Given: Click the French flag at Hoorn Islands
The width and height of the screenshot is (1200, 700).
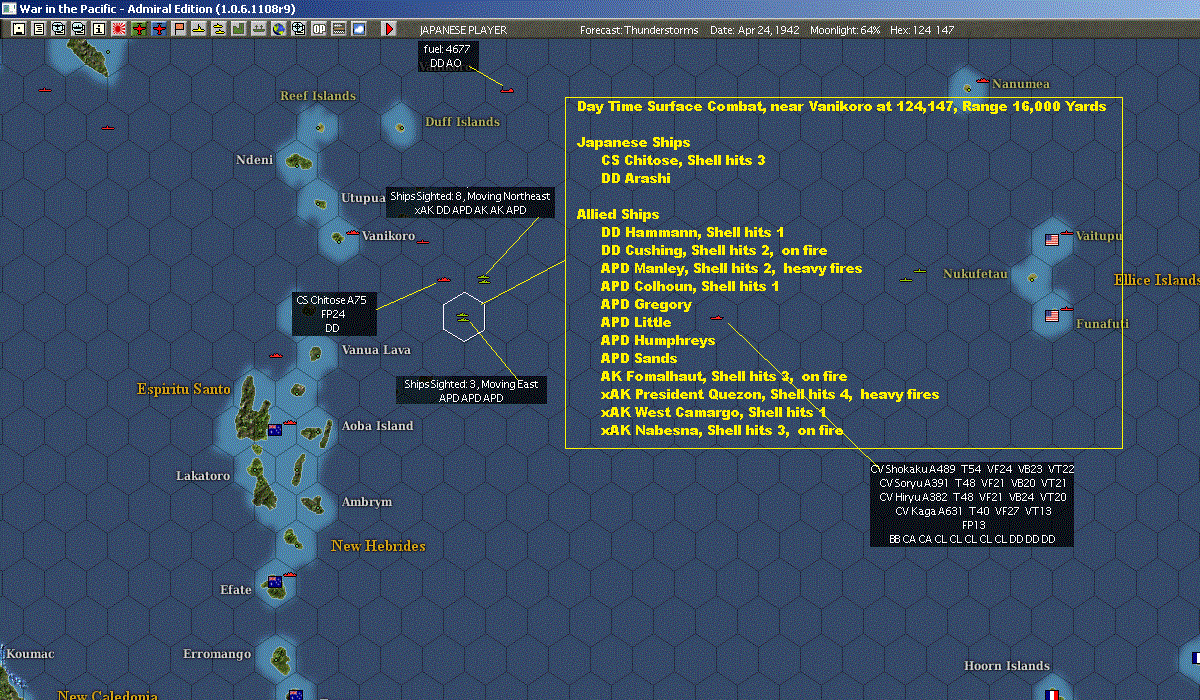Looking at the screenshot, I should 1052,695.
